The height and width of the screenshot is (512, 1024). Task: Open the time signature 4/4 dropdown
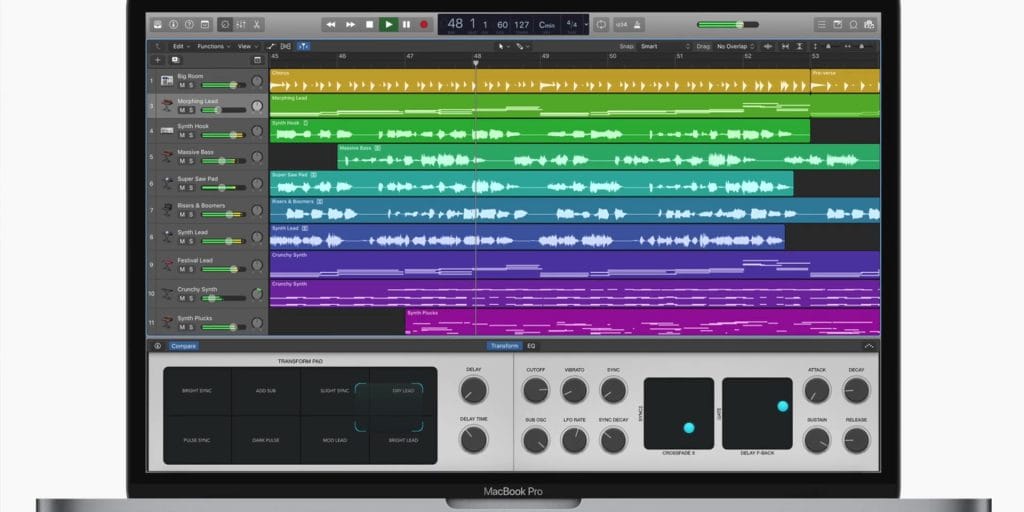pos(571,25)
